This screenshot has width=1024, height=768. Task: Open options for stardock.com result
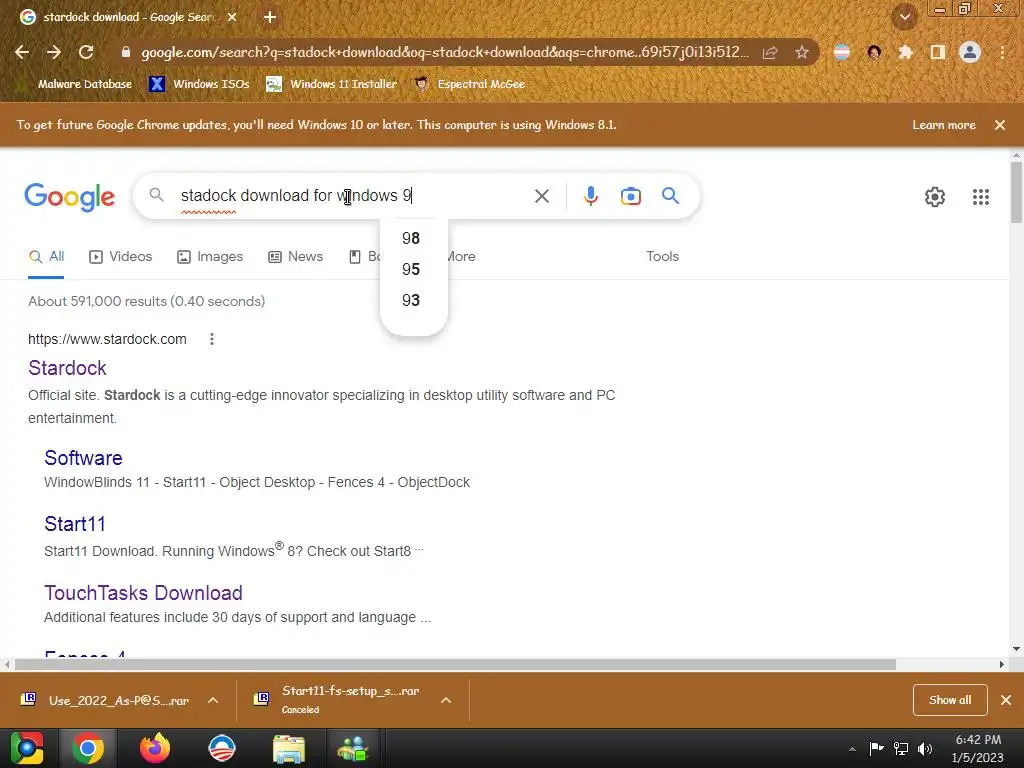coord(212,339)
